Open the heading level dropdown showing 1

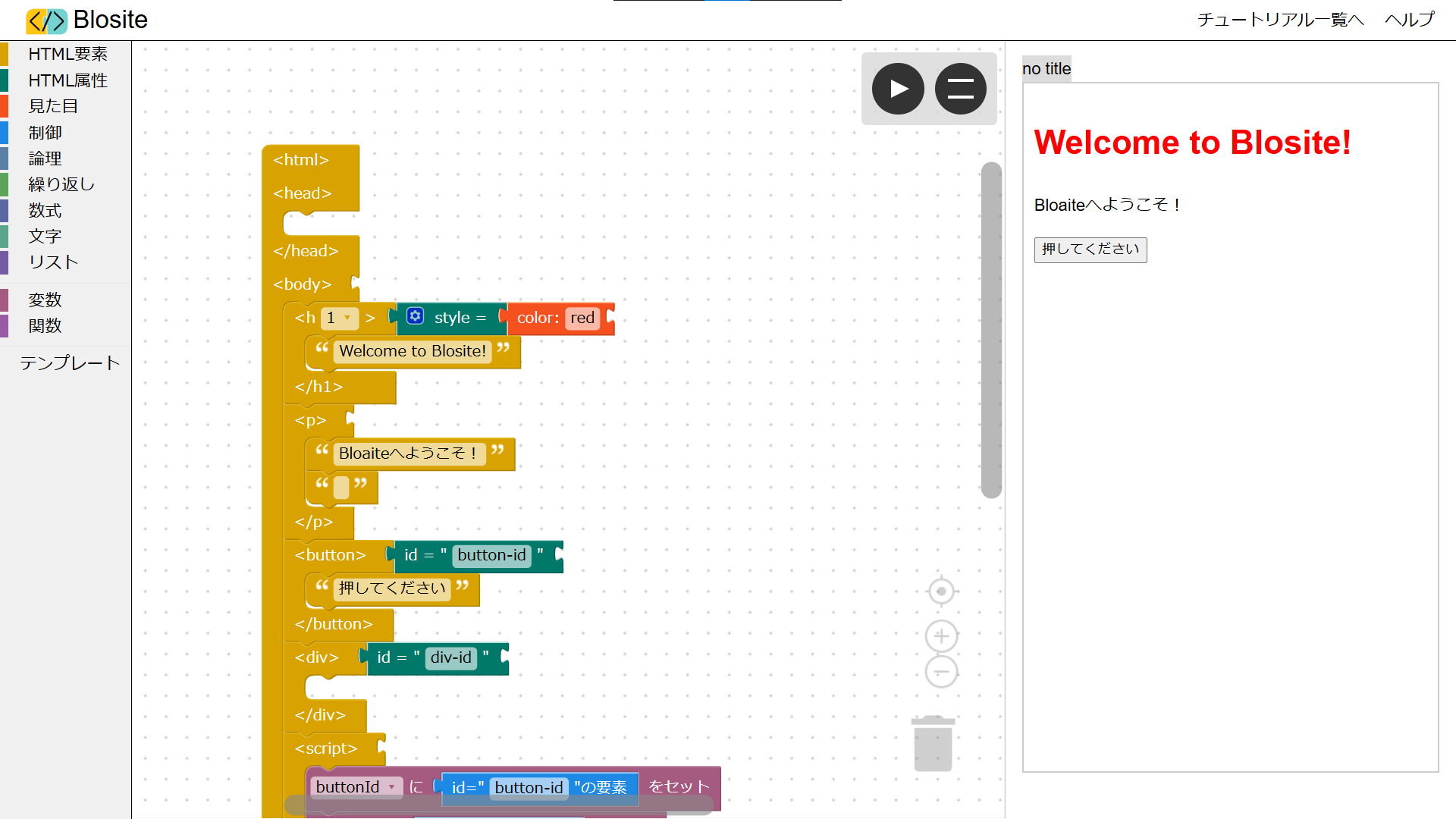(x=338, y=318)
